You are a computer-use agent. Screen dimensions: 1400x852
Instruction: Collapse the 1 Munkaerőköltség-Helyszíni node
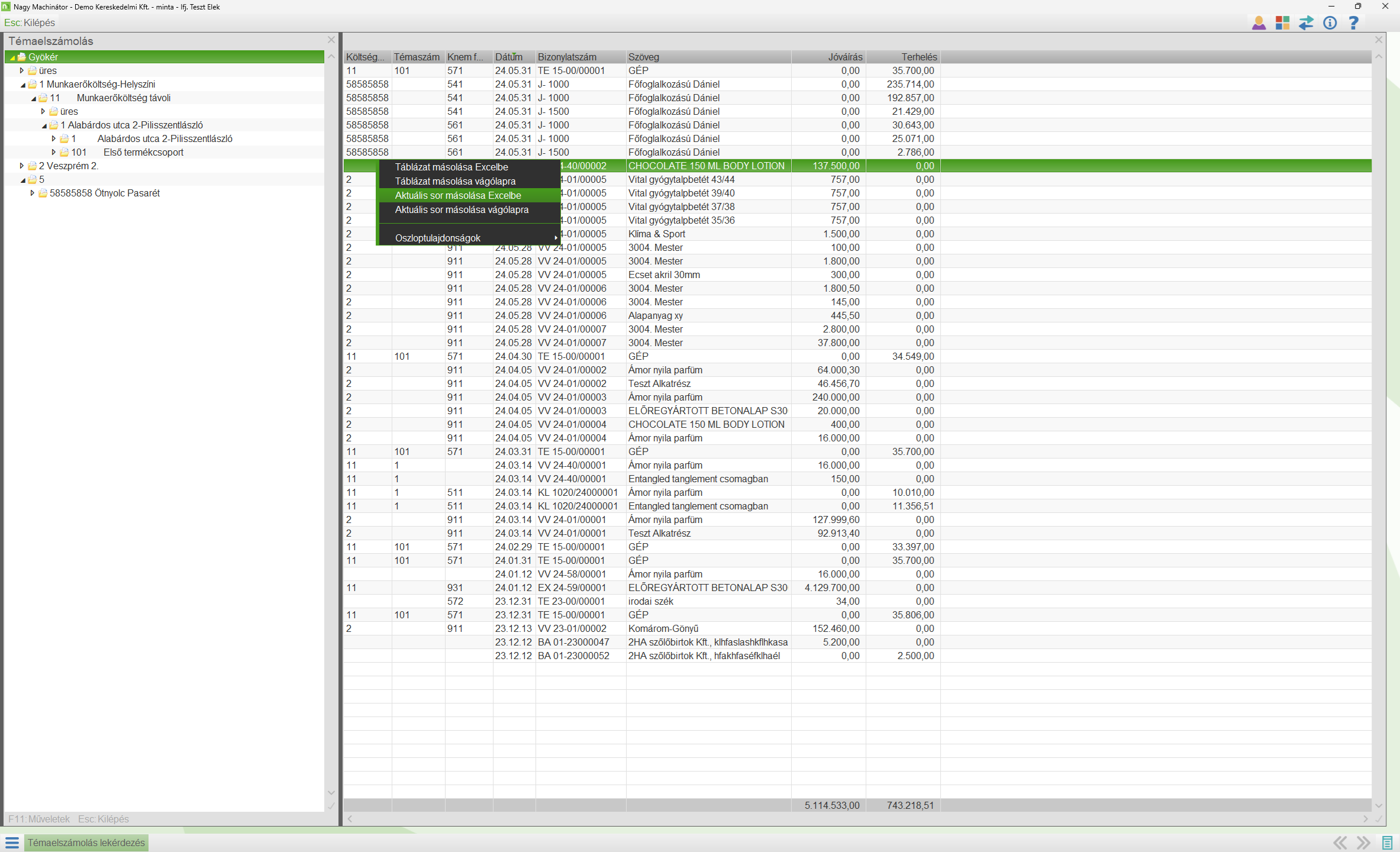[x=22, y=85]
